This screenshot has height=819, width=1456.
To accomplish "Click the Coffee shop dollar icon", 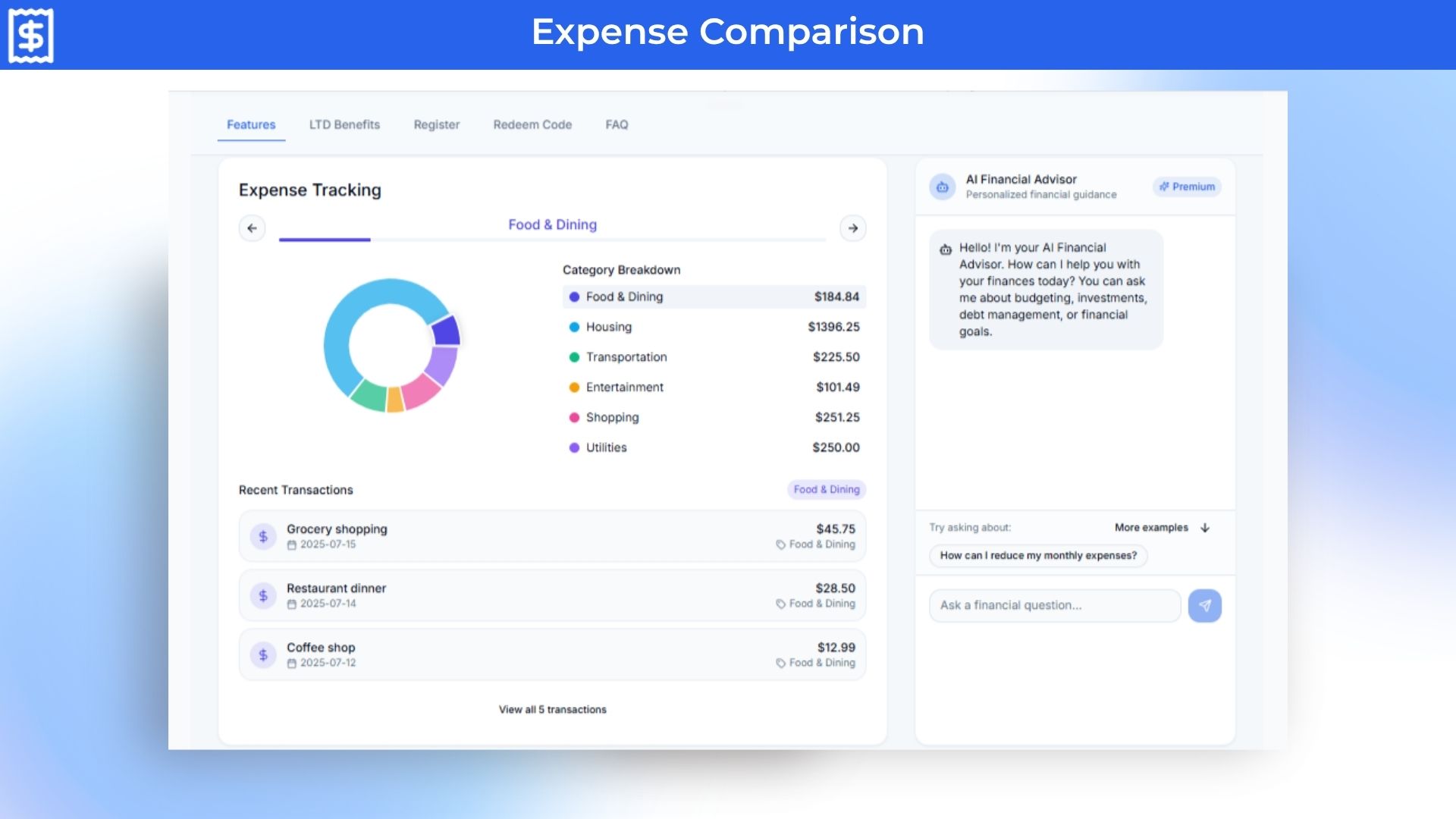I will (263, 654).
